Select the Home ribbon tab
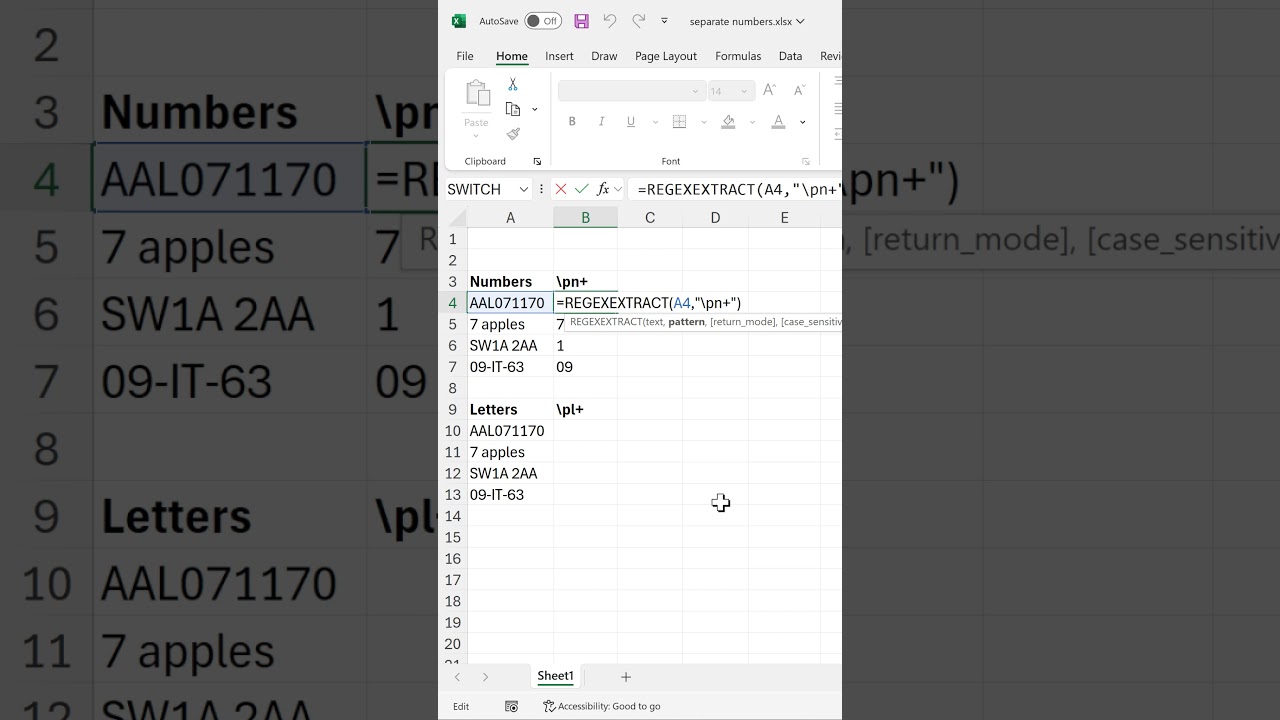1280x720 pixels. (x=512, y=56)
